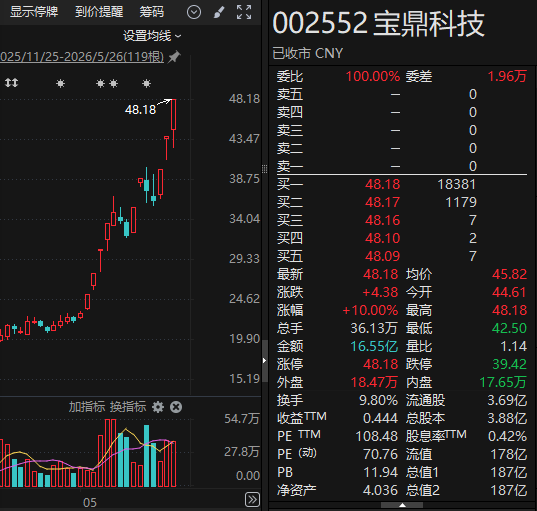Click 内盘 value 17.65万
The height and width of the screenshot is (511, 537).
point(503,382)
